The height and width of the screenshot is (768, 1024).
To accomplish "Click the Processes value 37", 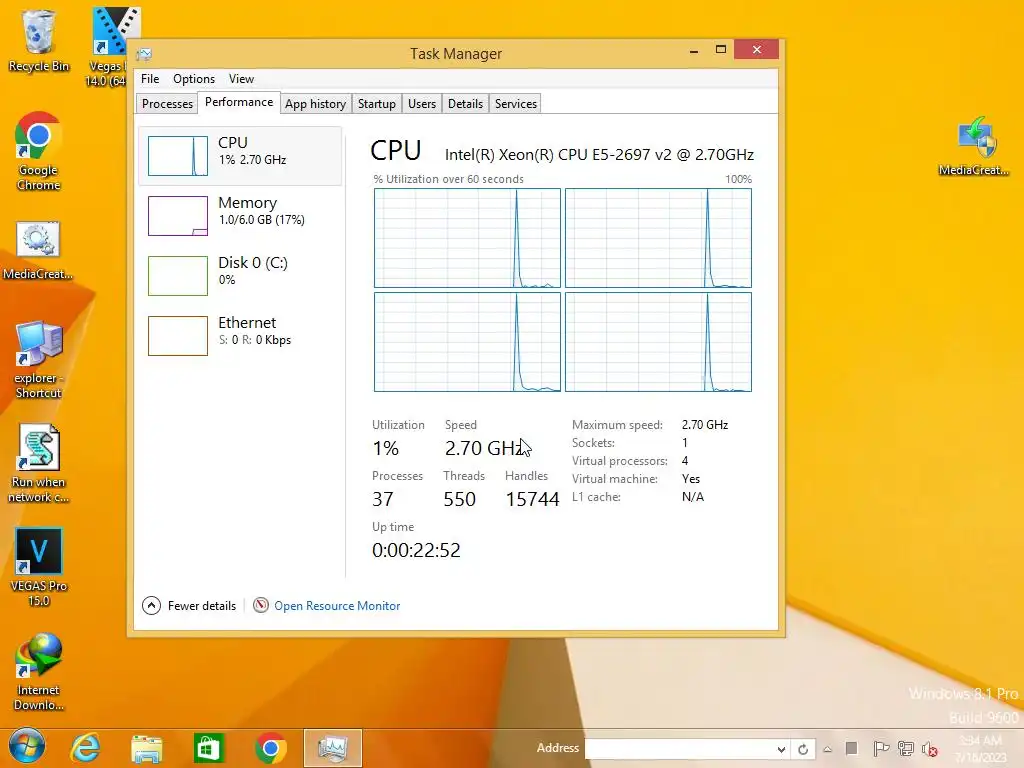I will 383,499.
